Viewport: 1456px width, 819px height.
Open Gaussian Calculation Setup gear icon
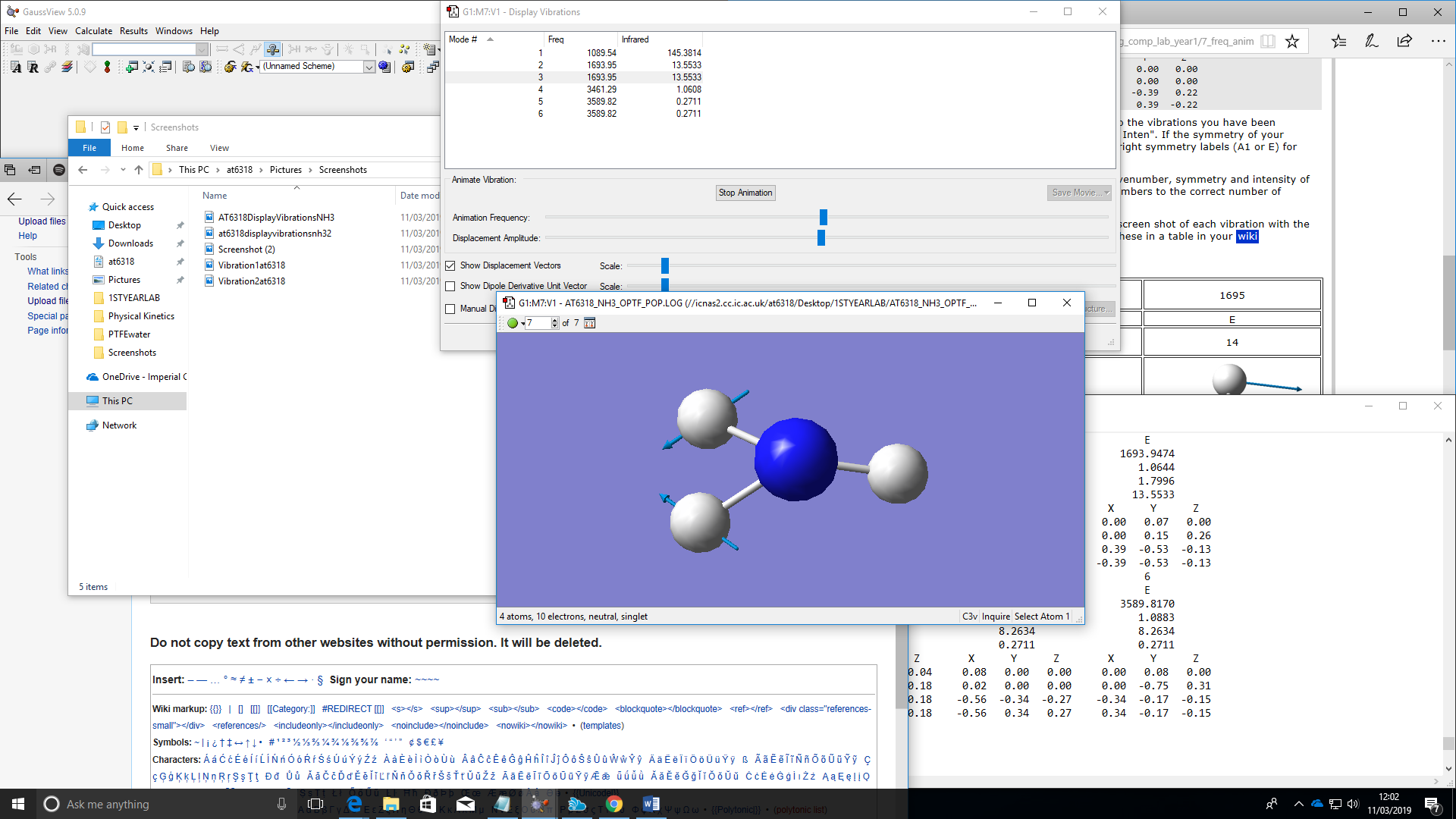(x=230, y=67)
